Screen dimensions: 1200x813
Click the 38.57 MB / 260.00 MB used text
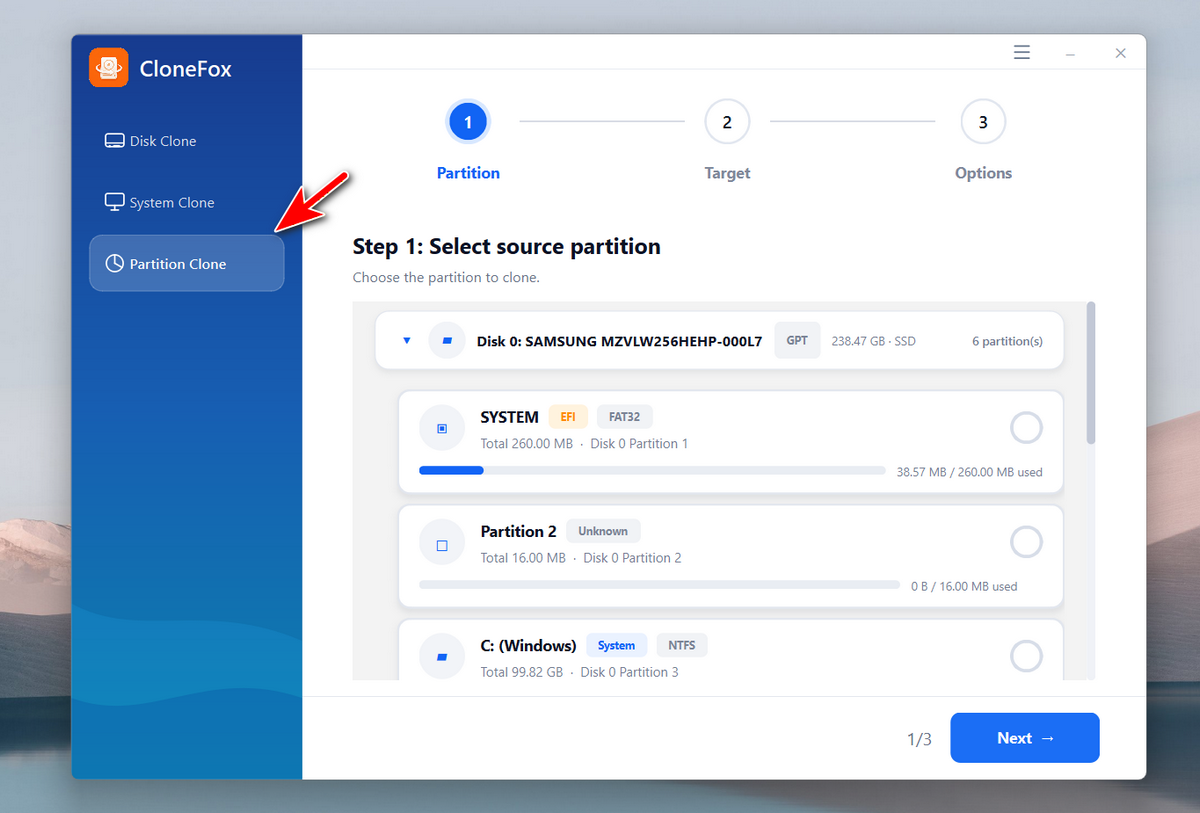[x=970, y=472]
